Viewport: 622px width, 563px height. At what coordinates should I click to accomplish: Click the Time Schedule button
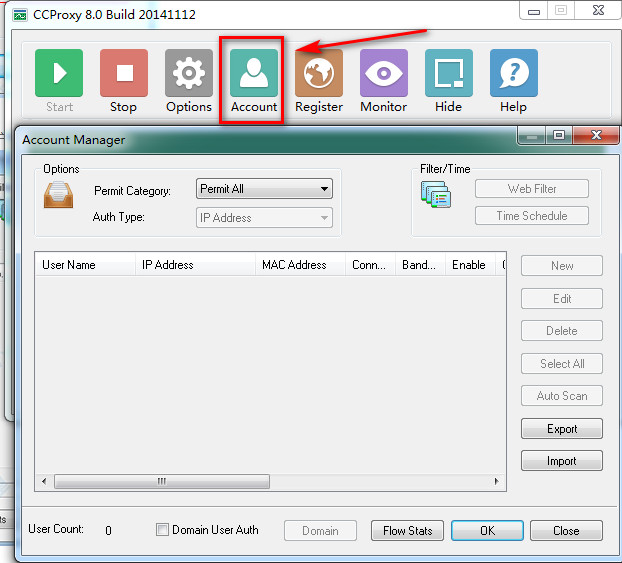click(x=532, y=215)
